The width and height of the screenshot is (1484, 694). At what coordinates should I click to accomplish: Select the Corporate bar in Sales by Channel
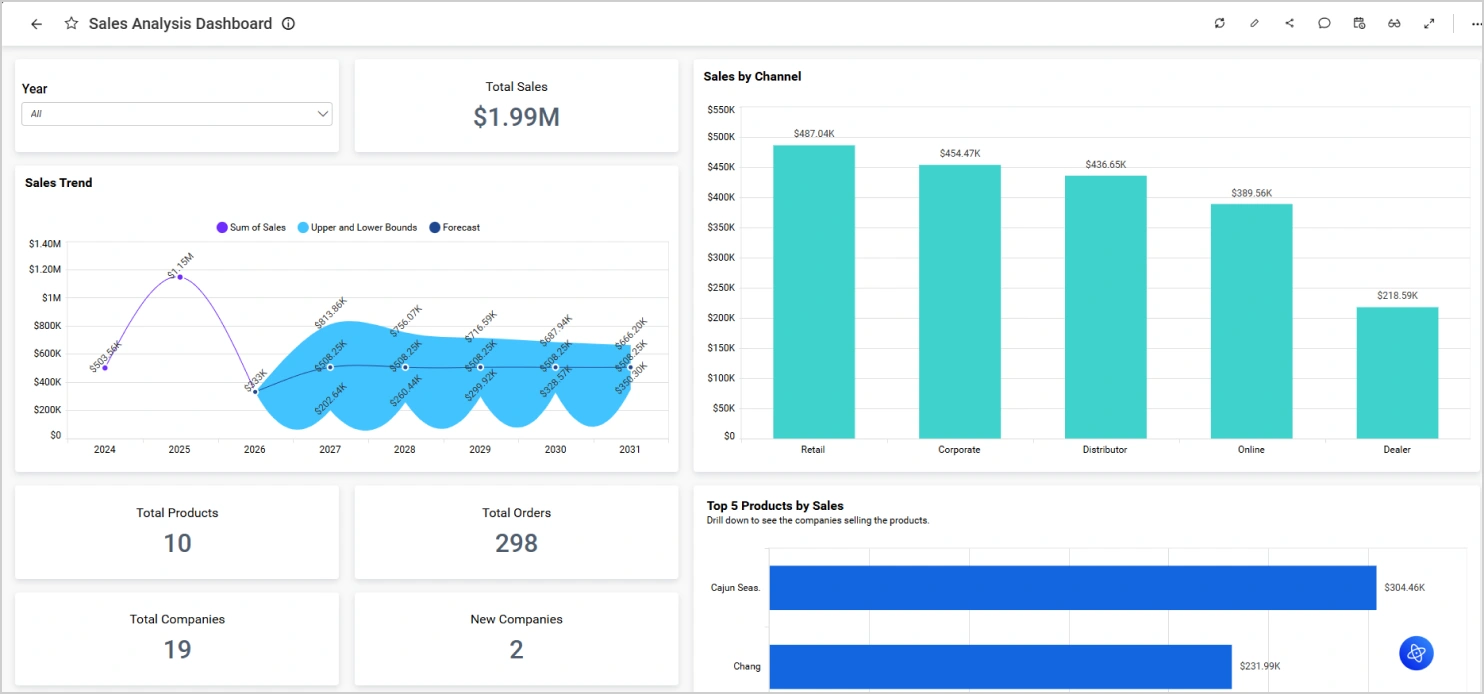[x=960, y=302]
